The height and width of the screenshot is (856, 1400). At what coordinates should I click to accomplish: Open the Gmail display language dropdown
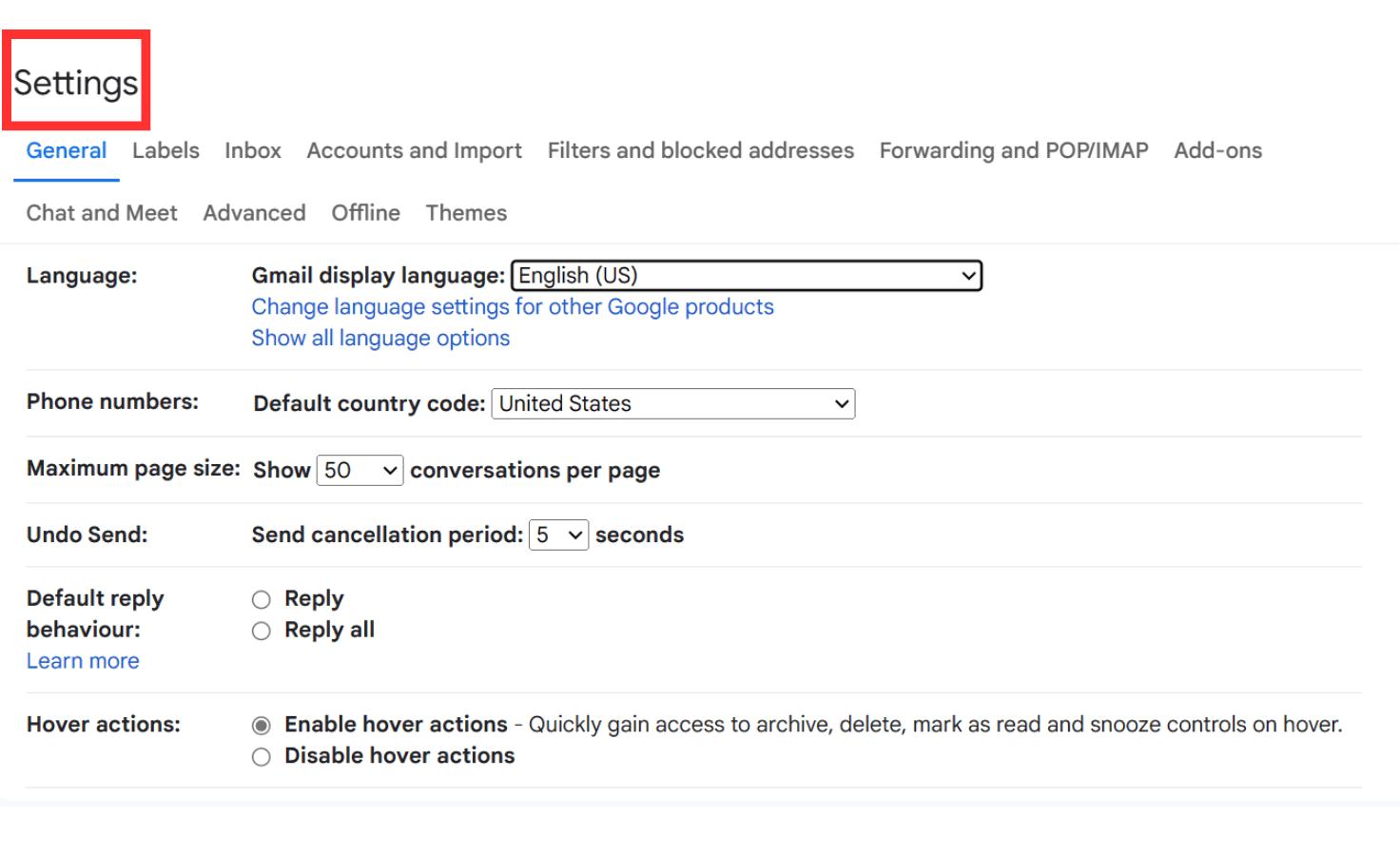tap(746, 275)
